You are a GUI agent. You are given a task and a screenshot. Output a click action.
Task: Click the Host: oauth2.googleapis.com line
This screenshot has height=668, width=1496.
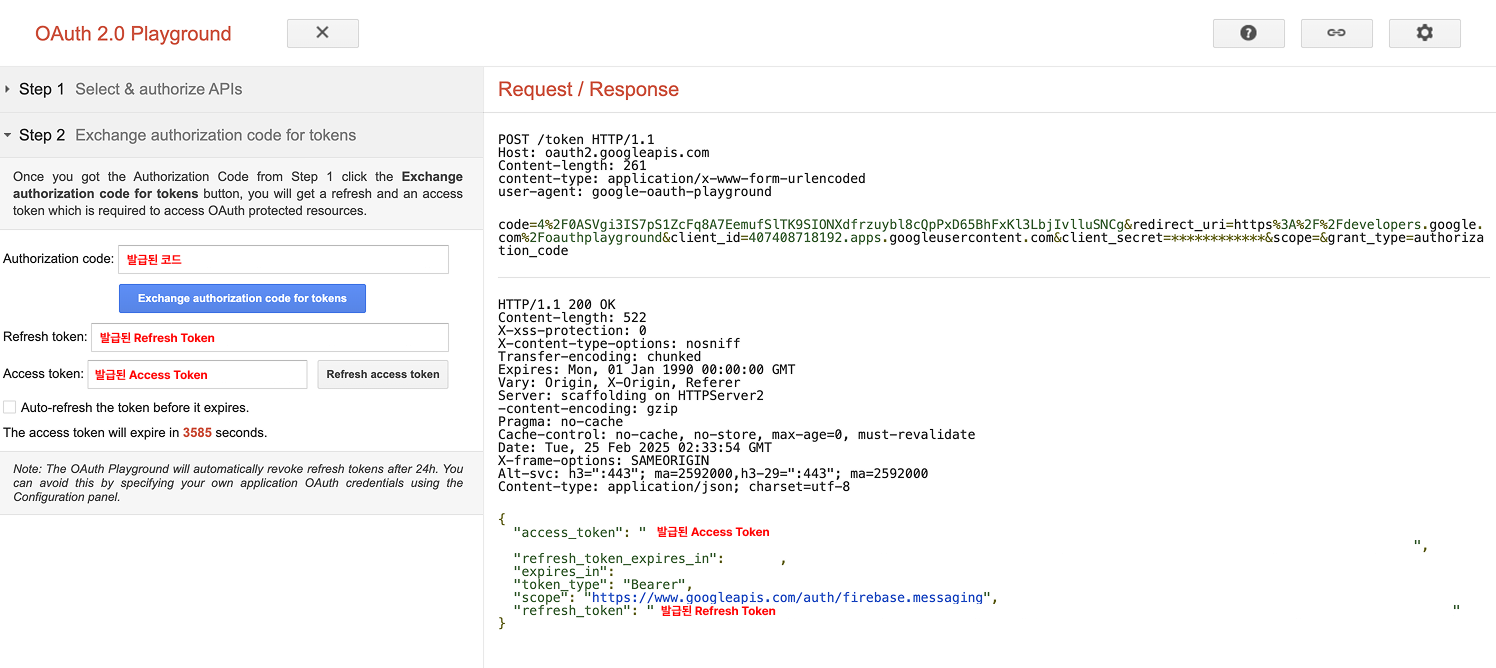[603, 153]
